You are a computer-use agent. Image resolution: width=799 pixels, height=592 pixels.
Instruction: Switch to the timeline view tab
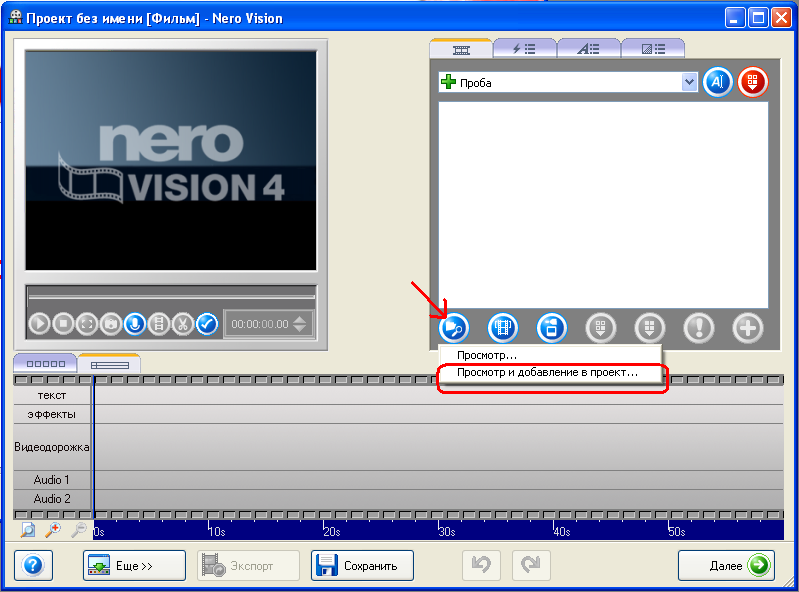pos(110,365)
